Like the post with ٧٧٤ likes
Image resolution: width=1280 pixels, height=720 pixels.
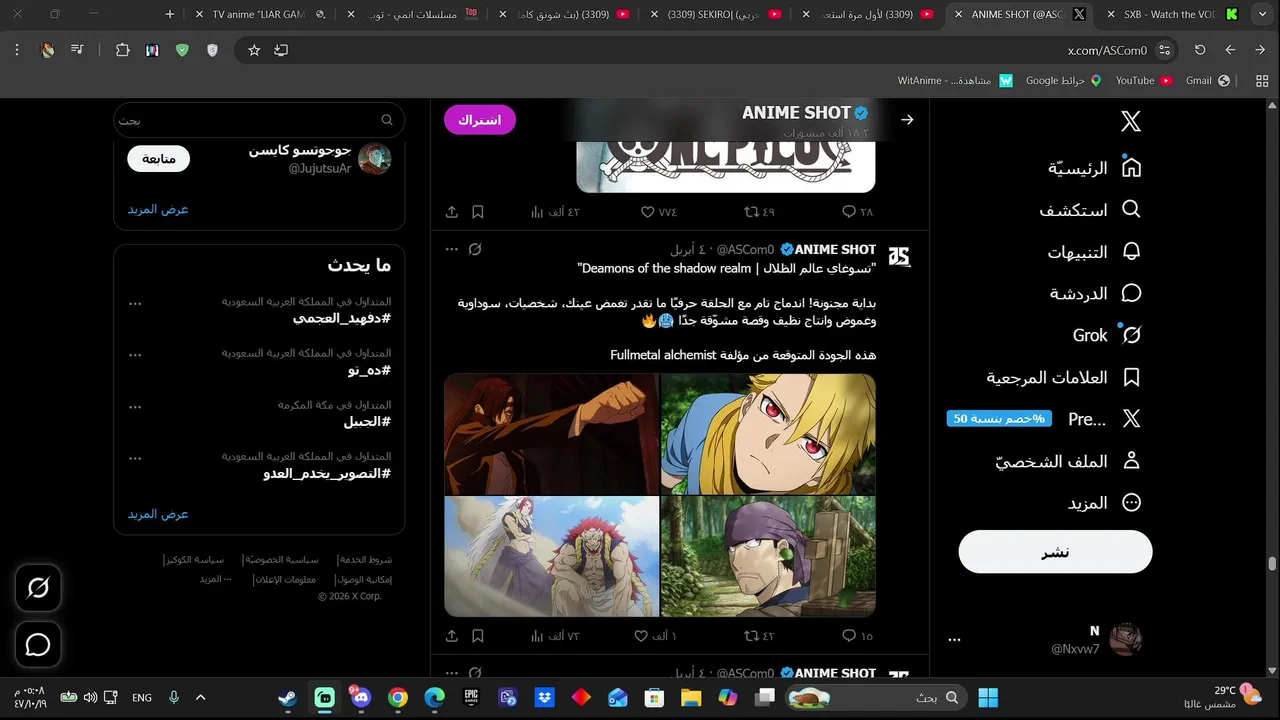coord(659,212)
